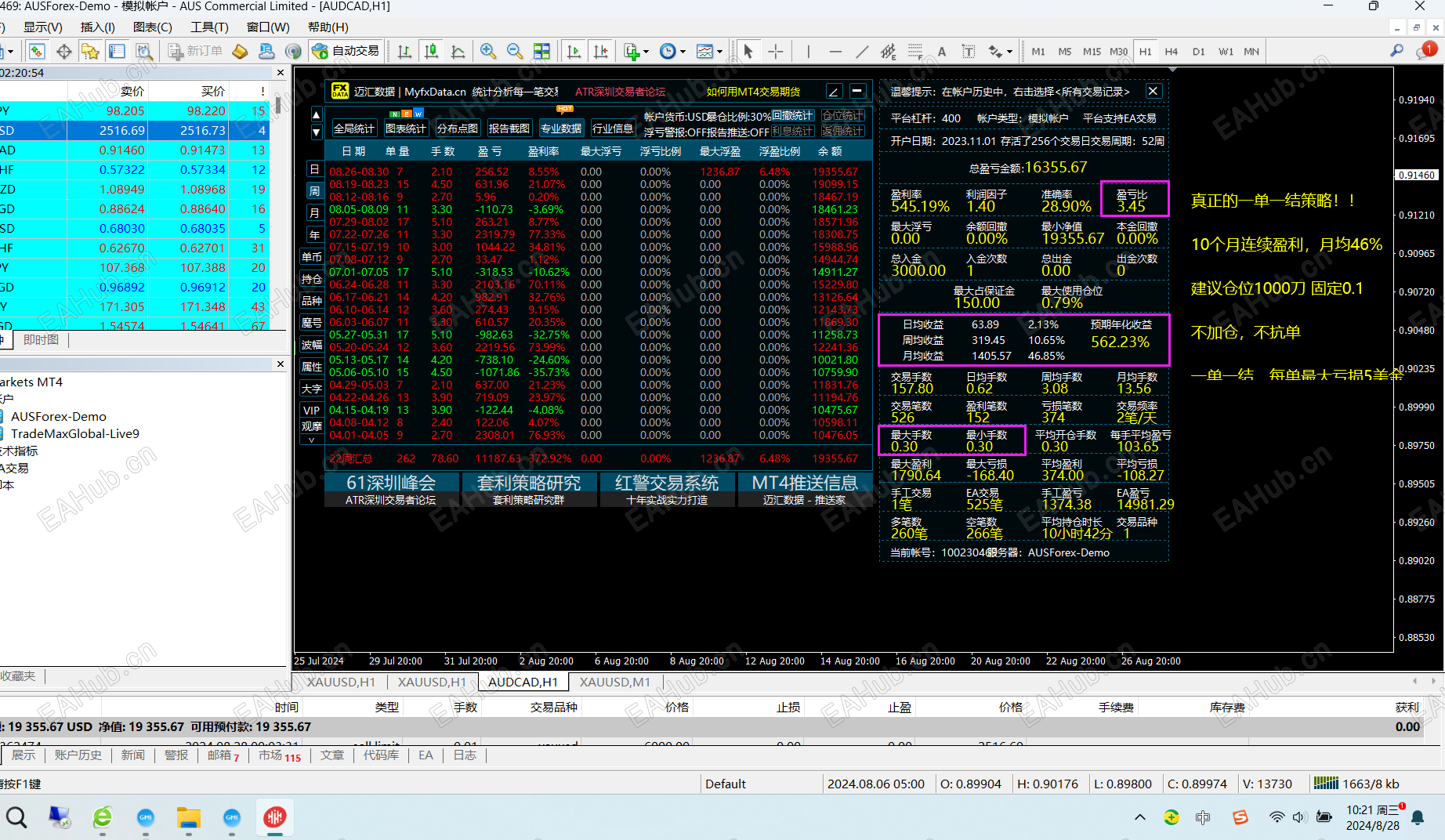Viewport: 1445px width, 840px height.
Task: Switch to the XAUUSD,M1 chart tab
Action: coord(615,682)
